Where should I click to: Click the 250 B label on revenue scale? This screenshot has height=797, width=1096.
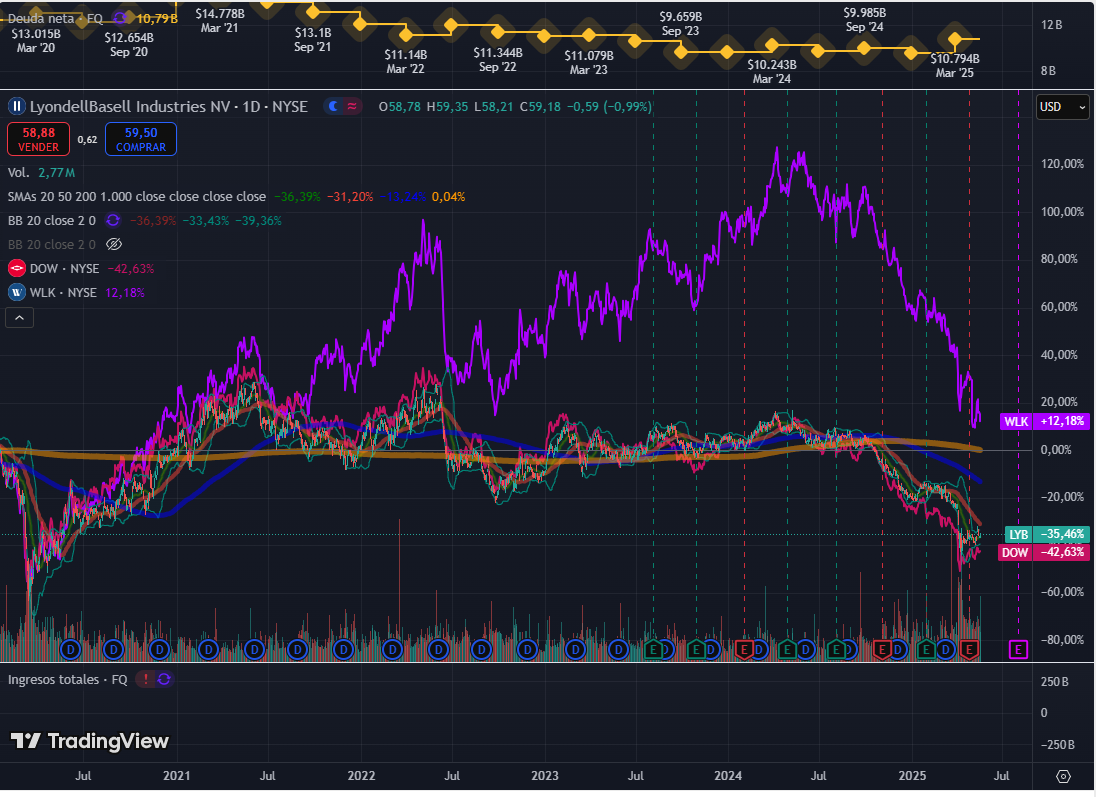[1054, 682]
